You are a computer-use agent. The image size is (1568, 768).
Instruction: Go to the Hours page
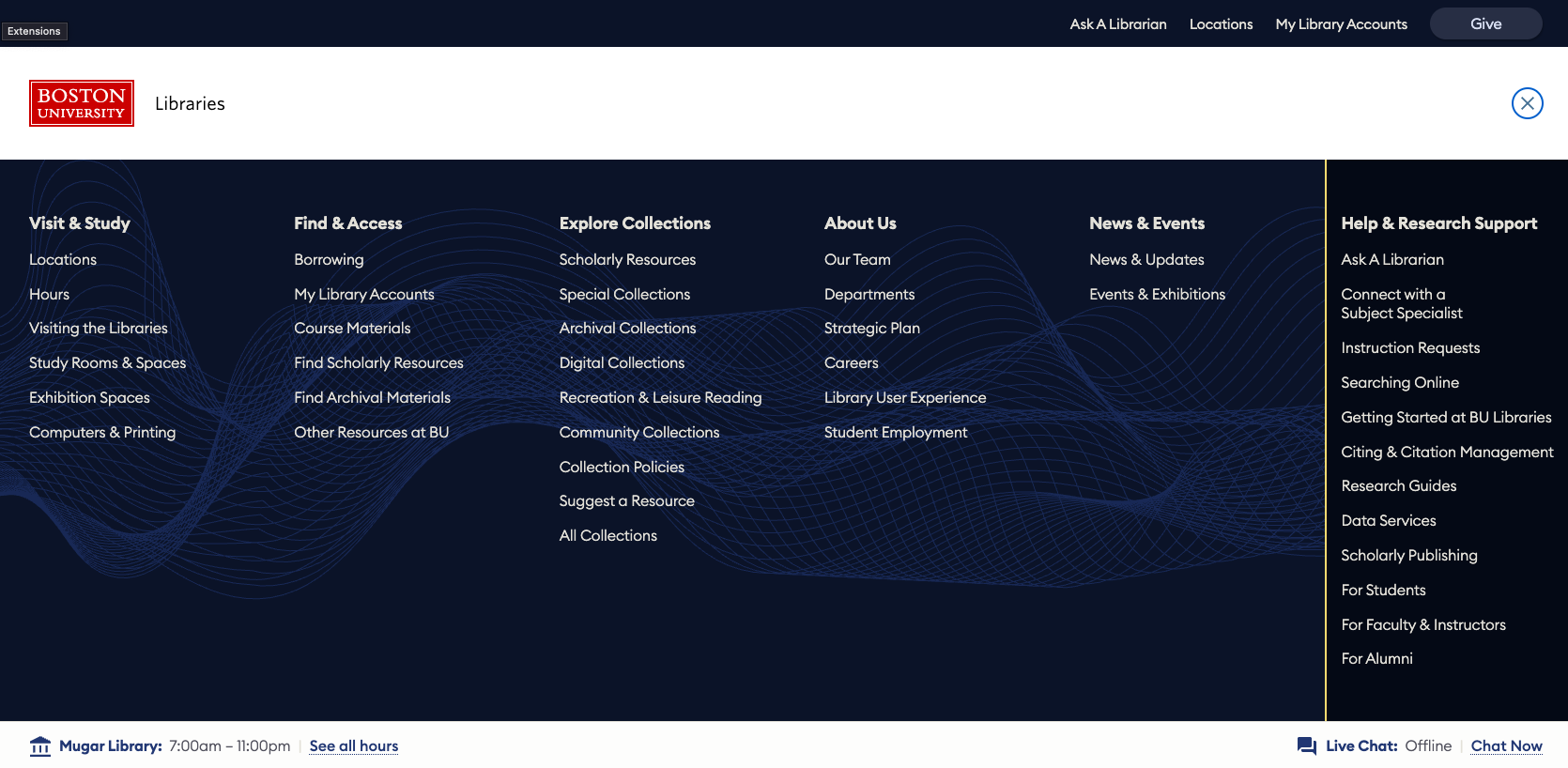point(49,294)
